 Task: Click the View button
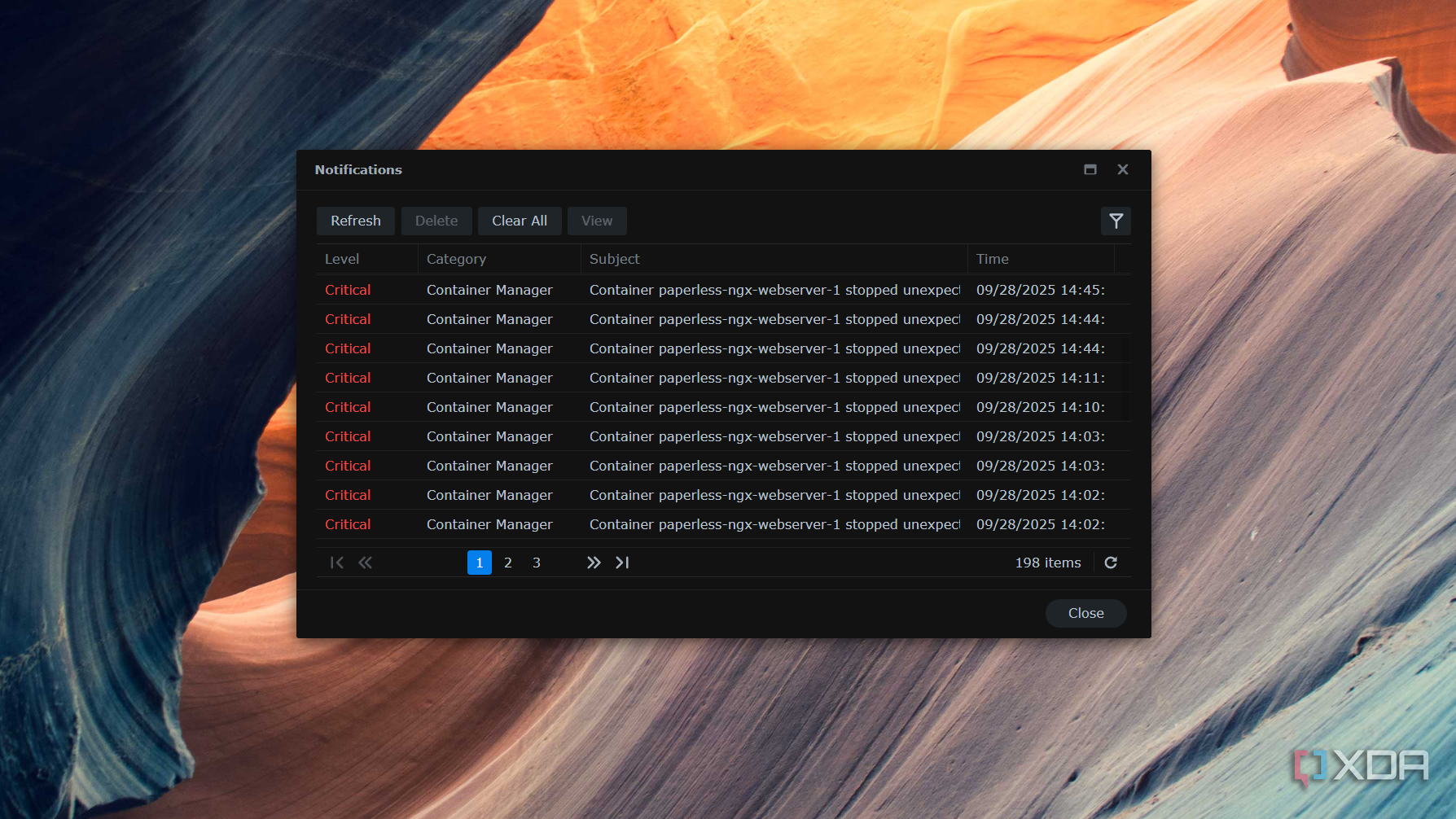[597, 221]
